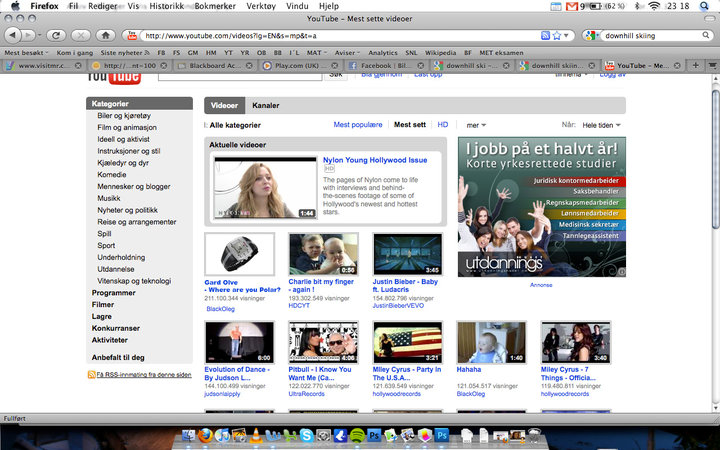Open the Hahaha baby video thumbnail

coord(491,342)
